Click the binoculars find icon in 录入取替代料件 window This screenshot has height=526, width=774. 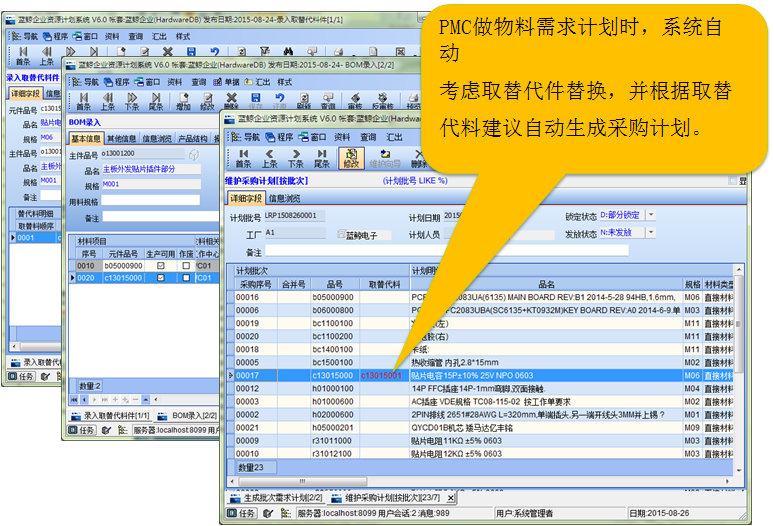coord(288,52)
